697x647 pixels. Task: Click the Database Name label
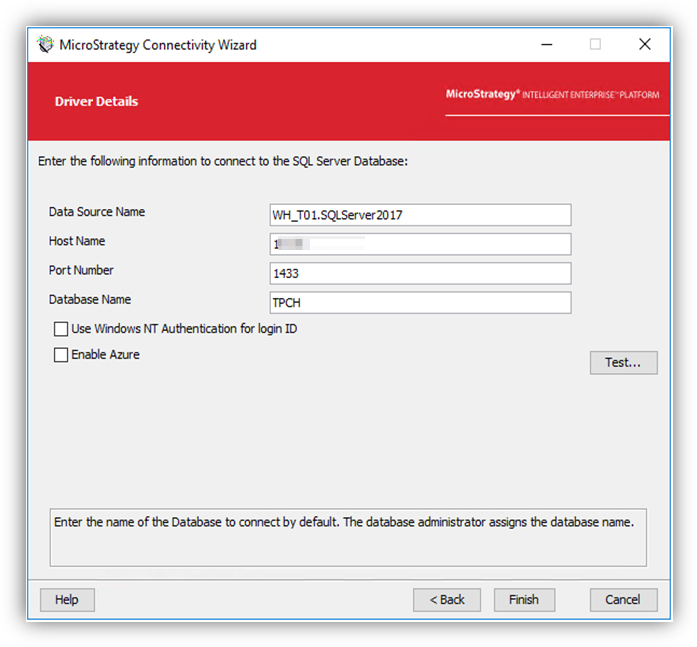coord(90,300)
